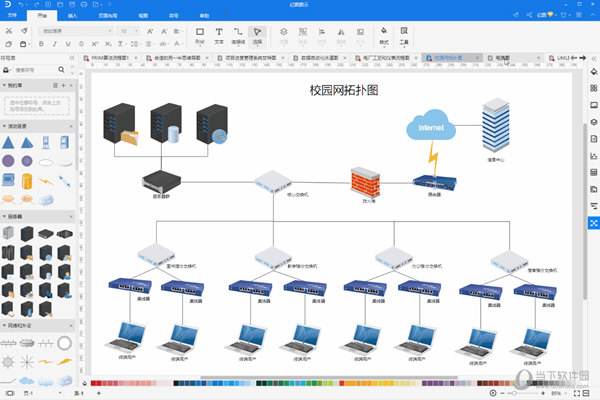Click the Paste clipboard icon
Screen dimensions: 600x400
[x=23, y=44]
